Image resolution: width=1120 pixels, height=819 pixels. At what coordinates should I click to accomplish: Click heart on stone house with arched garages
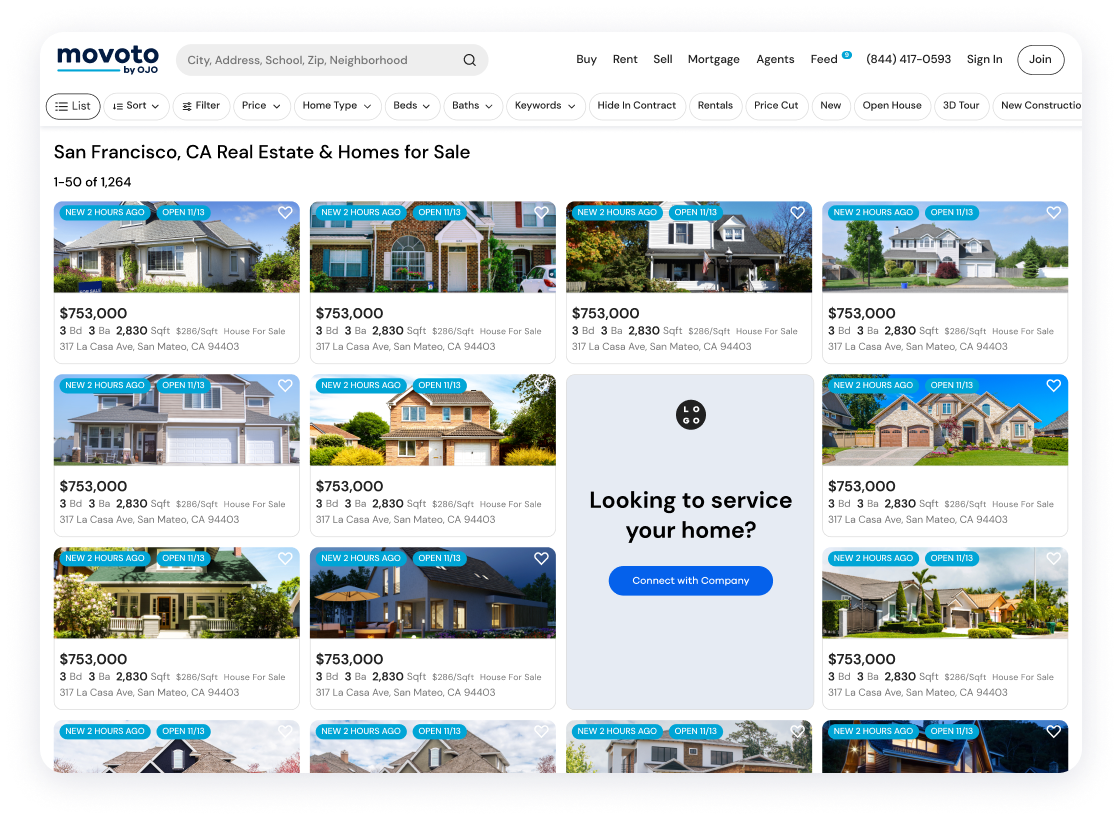coord(1054,386)
